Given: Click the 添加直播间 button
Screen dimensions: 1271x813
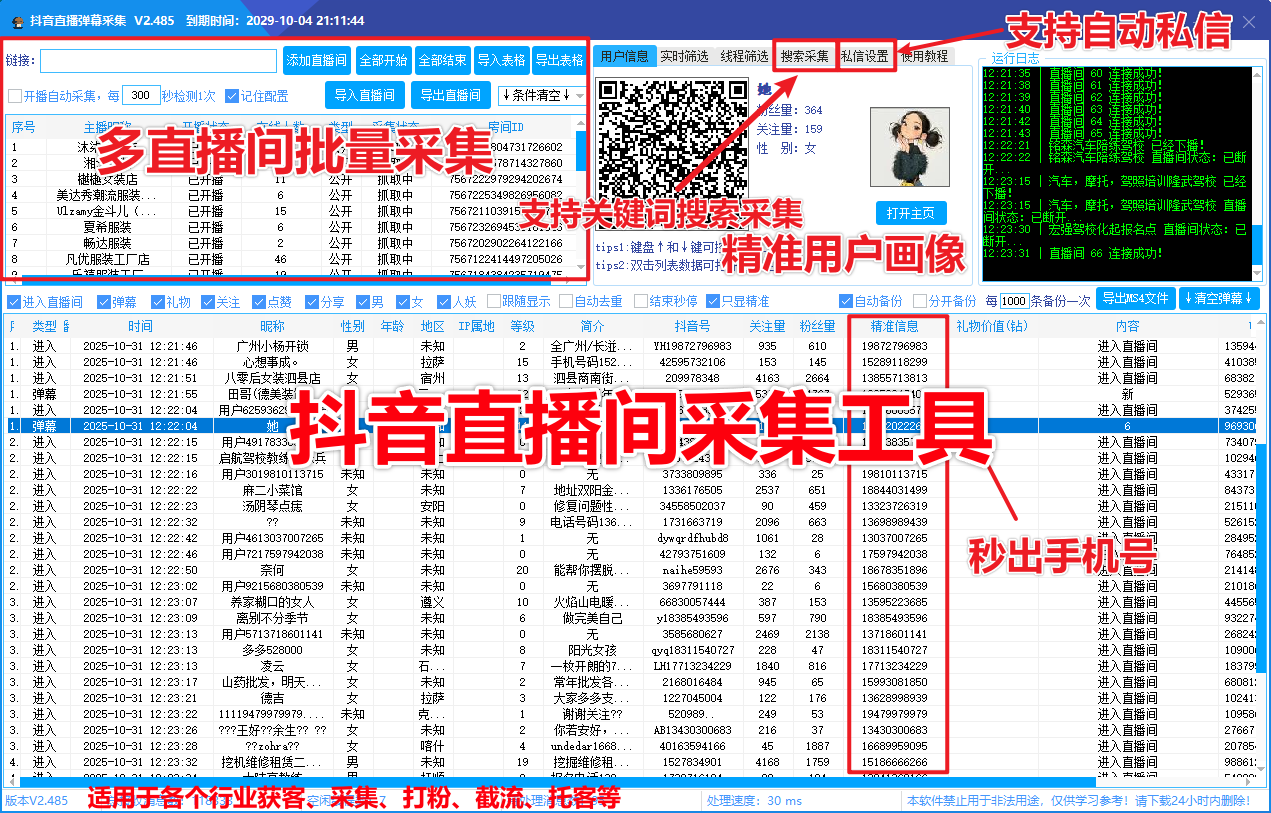Looking at the screenshot, I should (x=316, y=60).
